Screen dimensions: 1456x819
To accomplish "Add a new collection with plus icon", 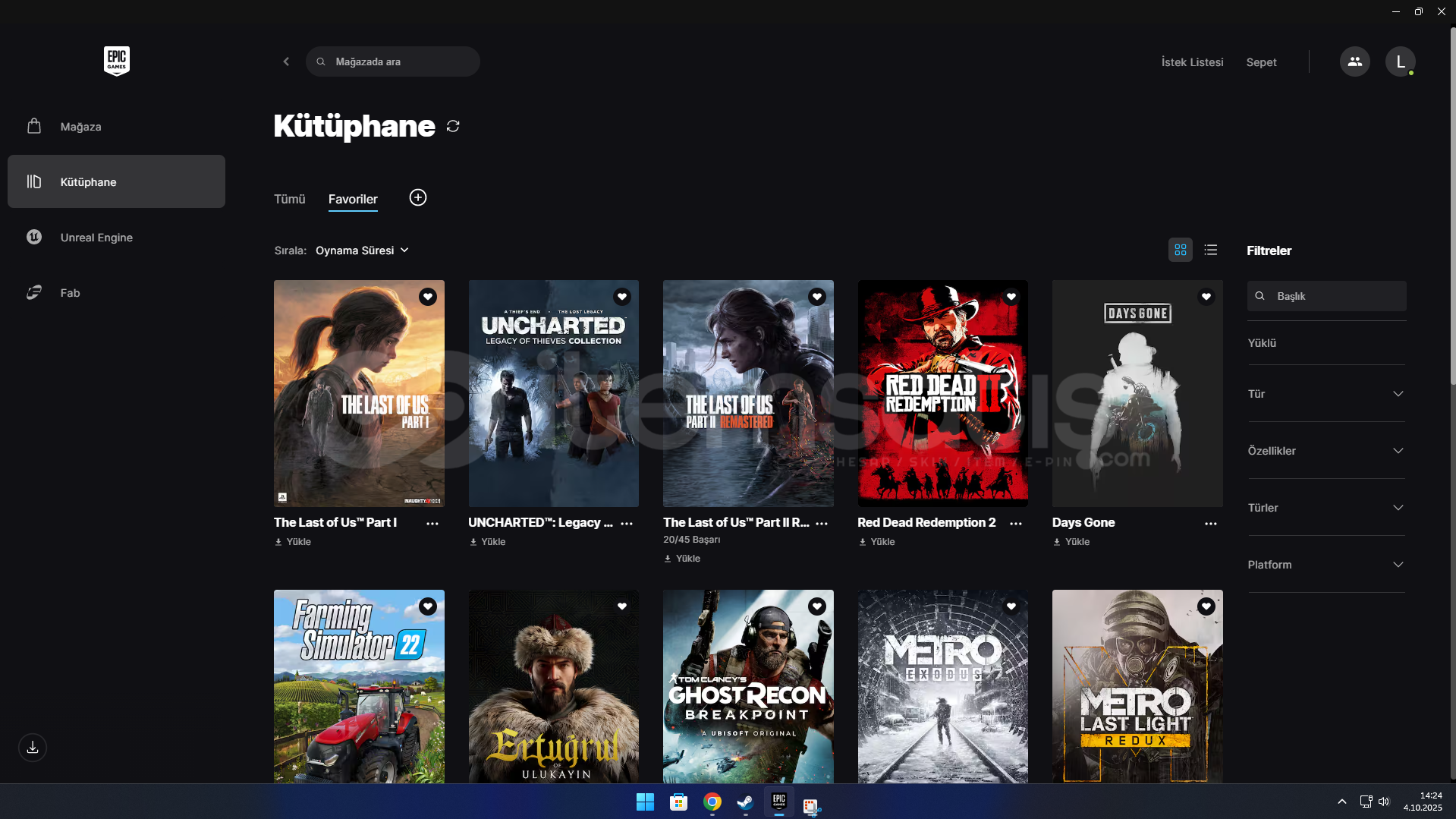I will tap(418, 198).
